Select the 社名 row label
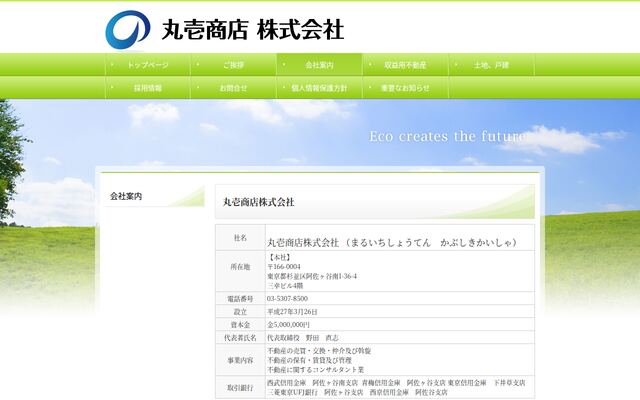This screenshot has height=400, width=640. point(240,238)
